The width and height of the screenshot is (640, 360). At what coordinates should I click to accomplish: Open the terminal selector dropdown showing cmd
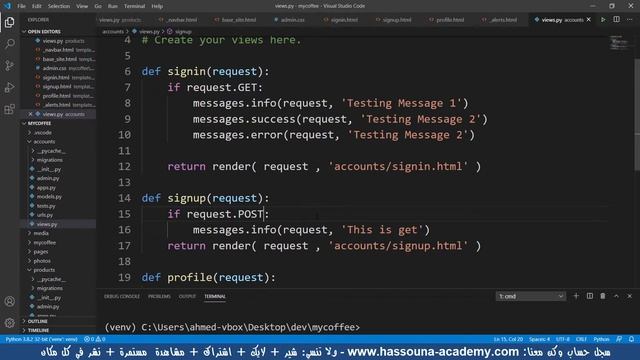[x=531, y=296]
